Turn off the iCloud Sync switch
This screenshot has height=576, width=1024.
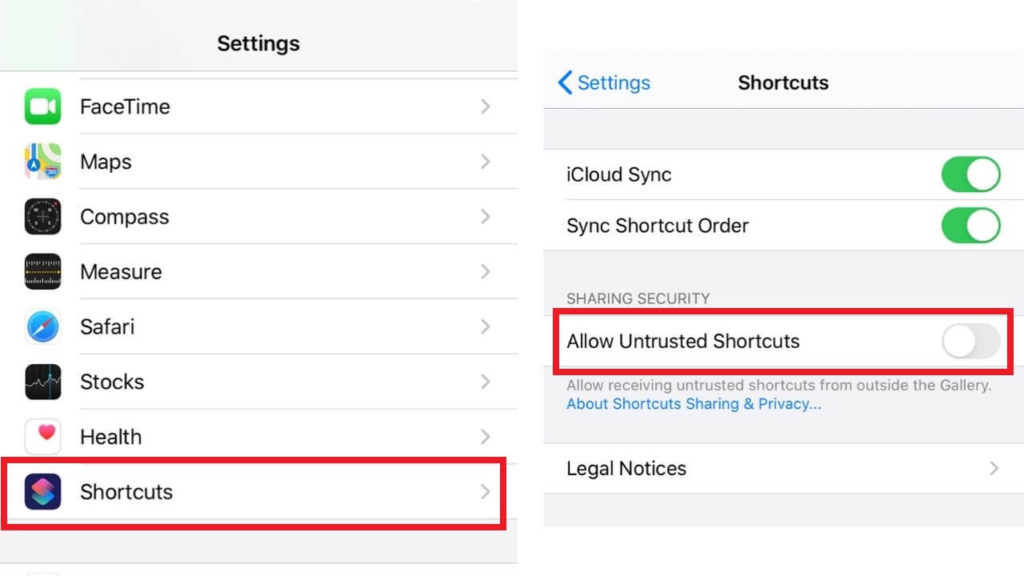point(970,175)
